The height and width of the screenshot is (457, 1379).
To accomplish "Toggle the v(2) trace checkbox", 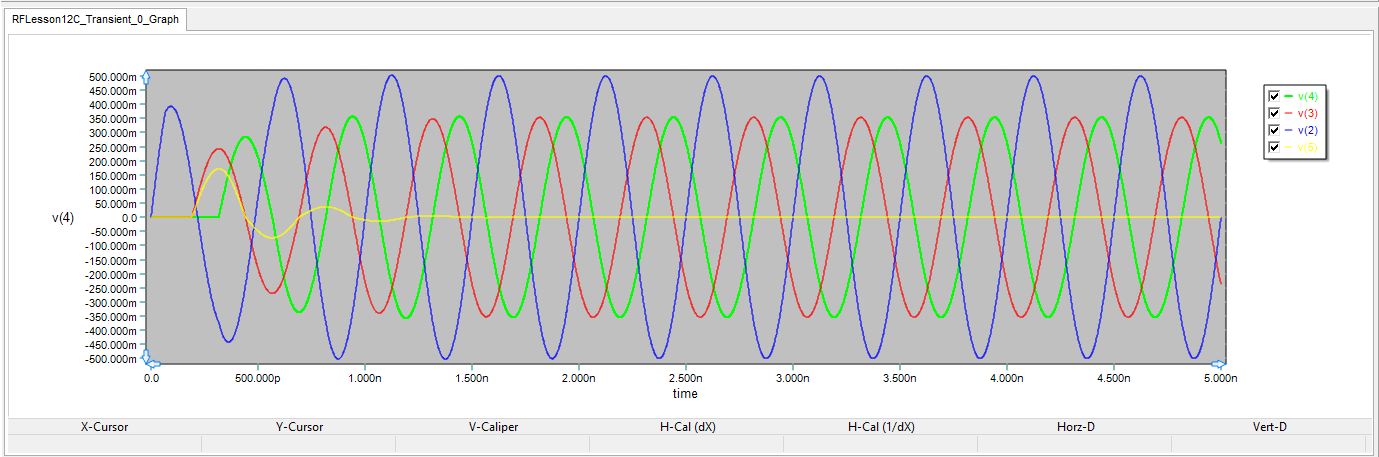I will [1274, 130].
